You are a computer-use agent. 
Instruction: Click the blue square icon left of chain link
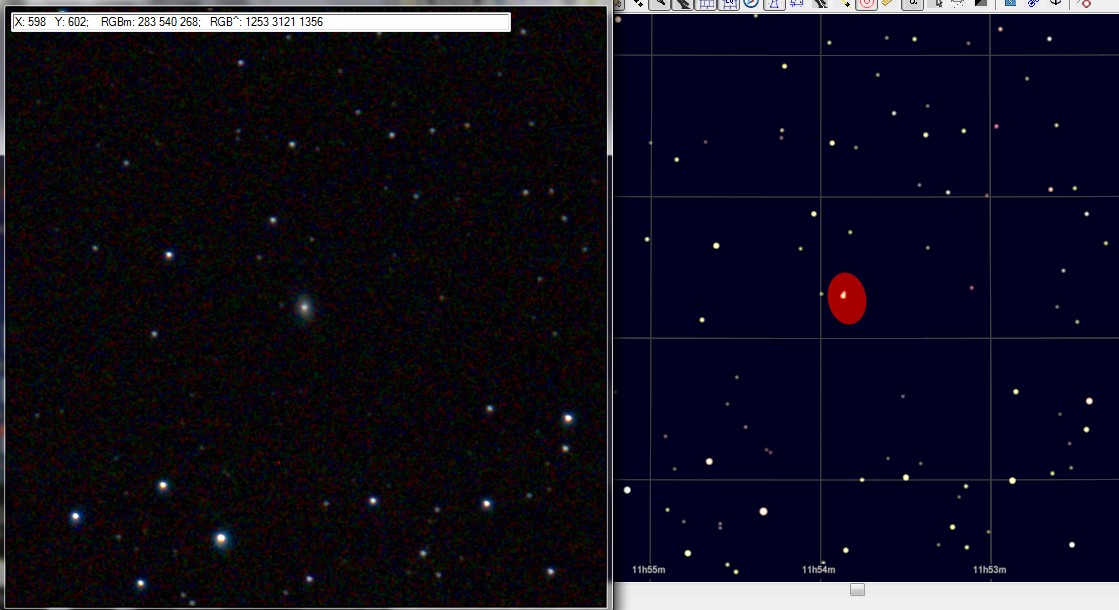pos(1010,4)
